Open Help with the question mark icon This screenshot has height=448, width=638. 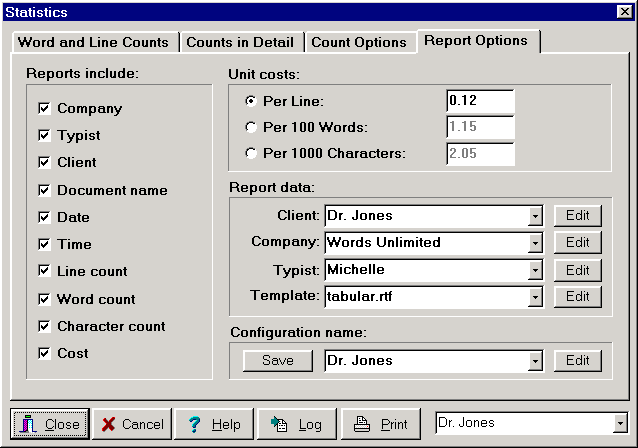(213, 424)
